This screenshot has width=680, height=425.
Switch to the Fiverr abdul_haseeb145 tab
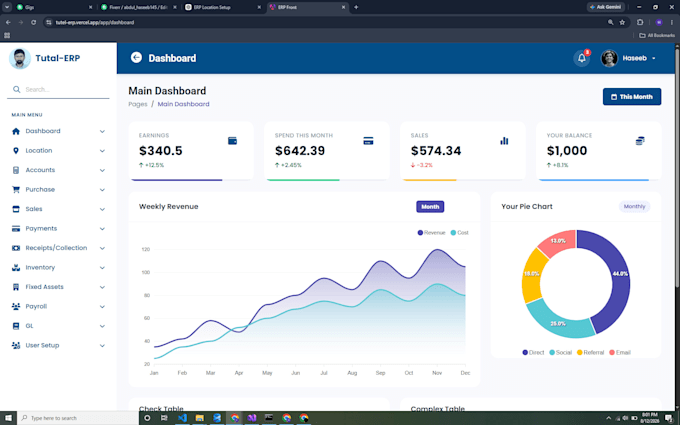pos(139,7)
